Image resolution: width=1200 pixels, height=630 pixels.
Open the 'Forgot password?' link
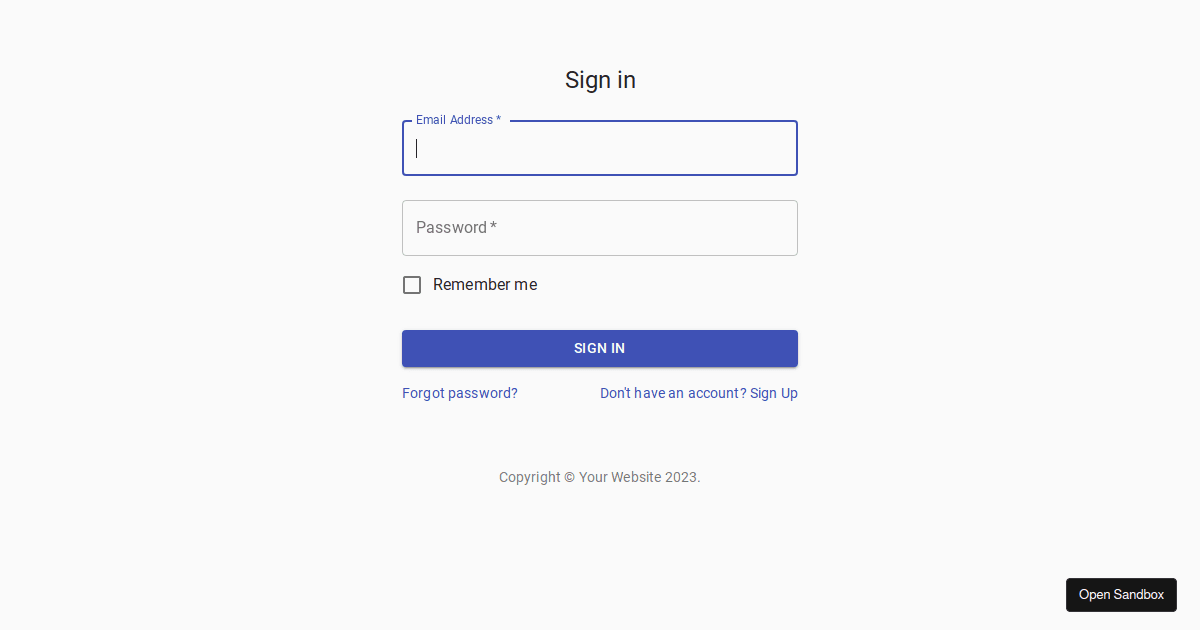coord(460,393)
